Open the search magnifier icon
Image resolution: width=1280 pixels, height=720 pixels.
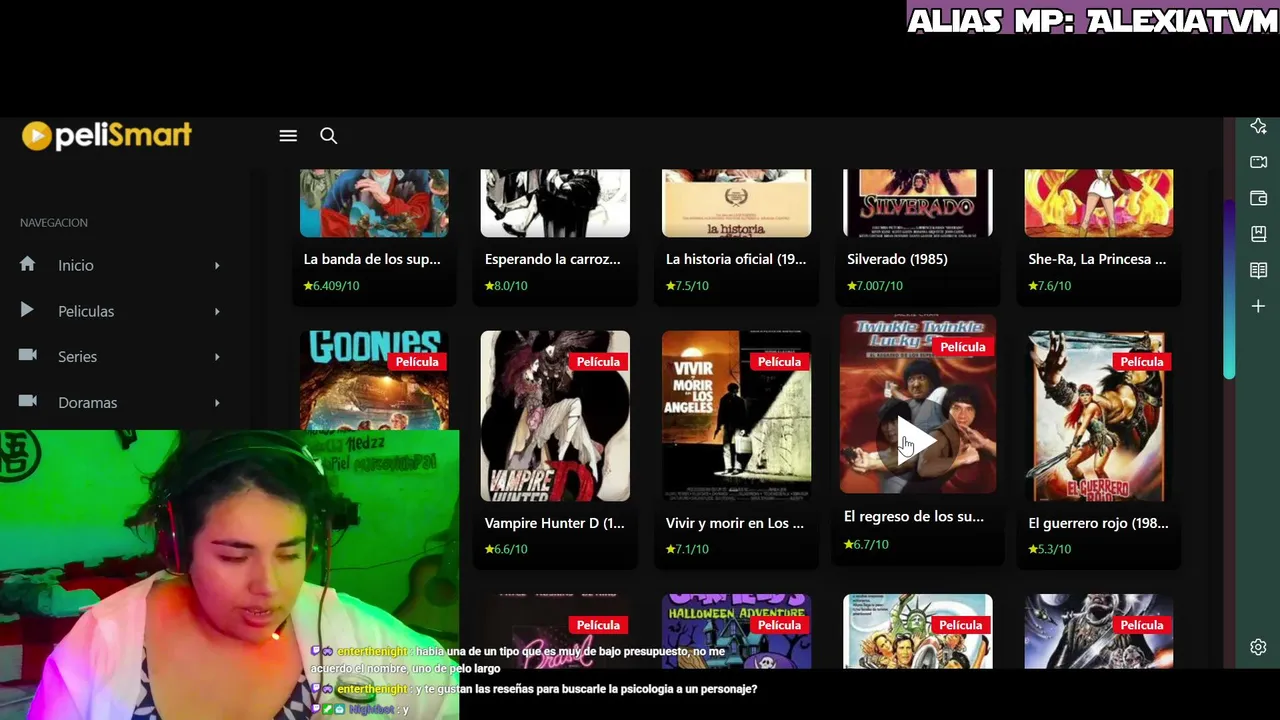tap(328, 136)
